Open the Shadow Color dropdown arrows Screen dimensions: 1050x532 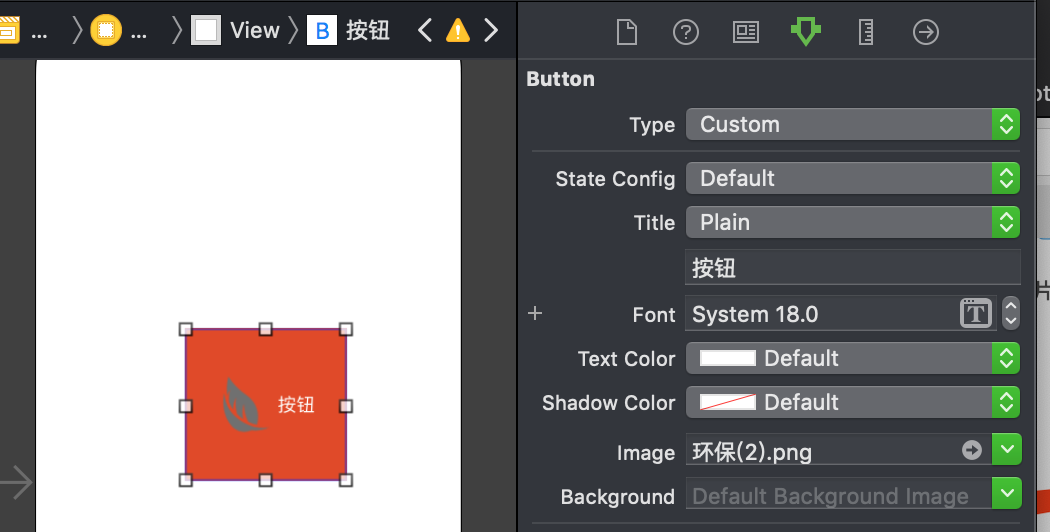(1006, 402)
